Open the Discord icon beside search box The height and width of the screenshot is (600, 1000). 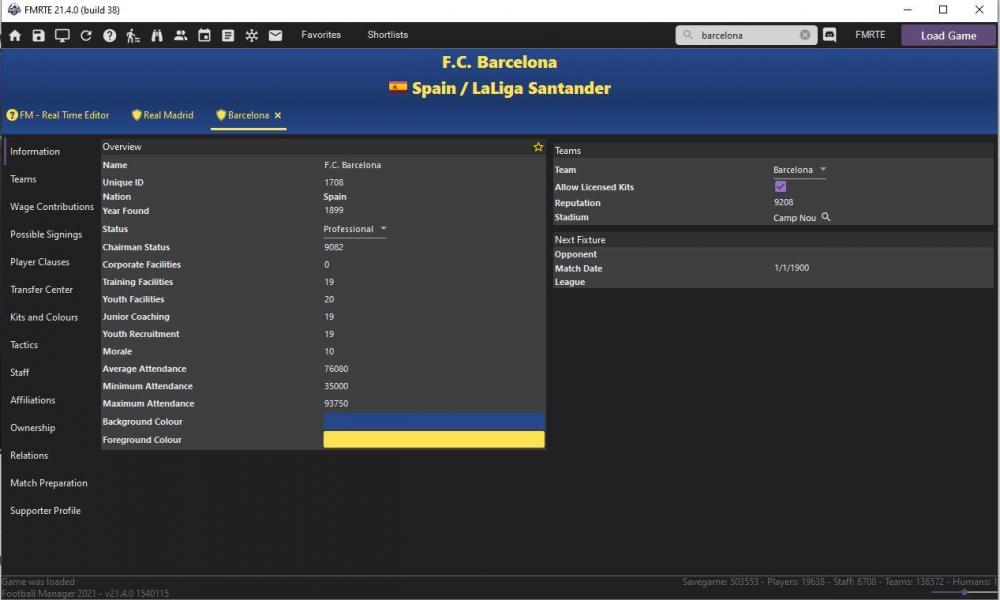[830, 35]
